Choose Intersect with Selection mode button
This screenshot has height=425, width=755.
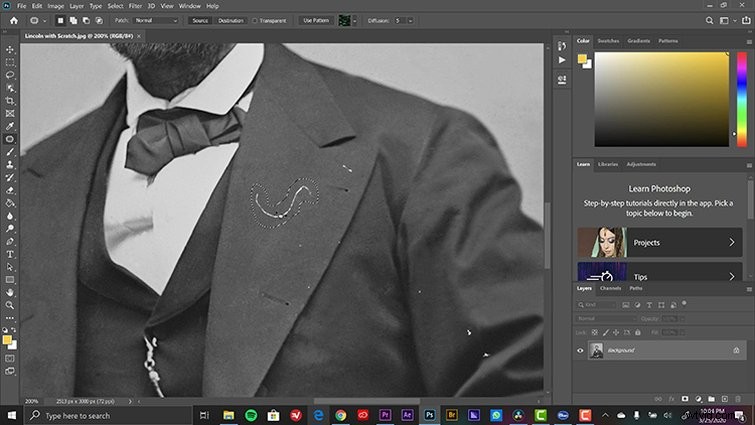99,21
